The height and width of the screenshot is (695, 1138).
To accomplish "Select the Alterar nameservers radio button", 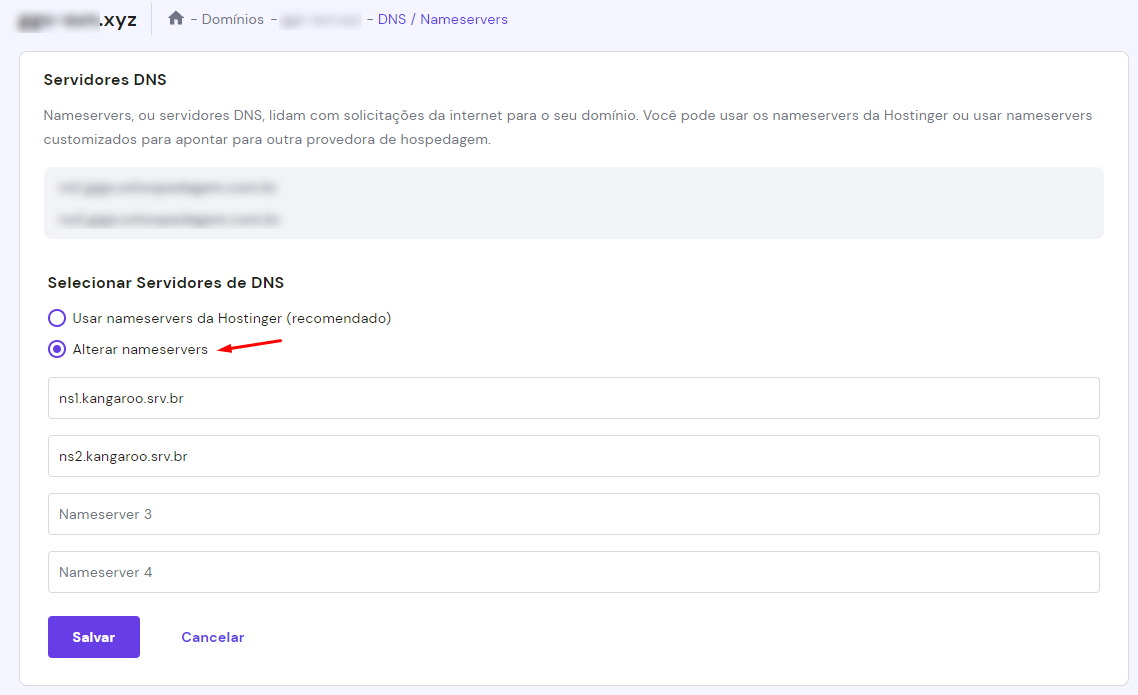I will pos(57,349).
